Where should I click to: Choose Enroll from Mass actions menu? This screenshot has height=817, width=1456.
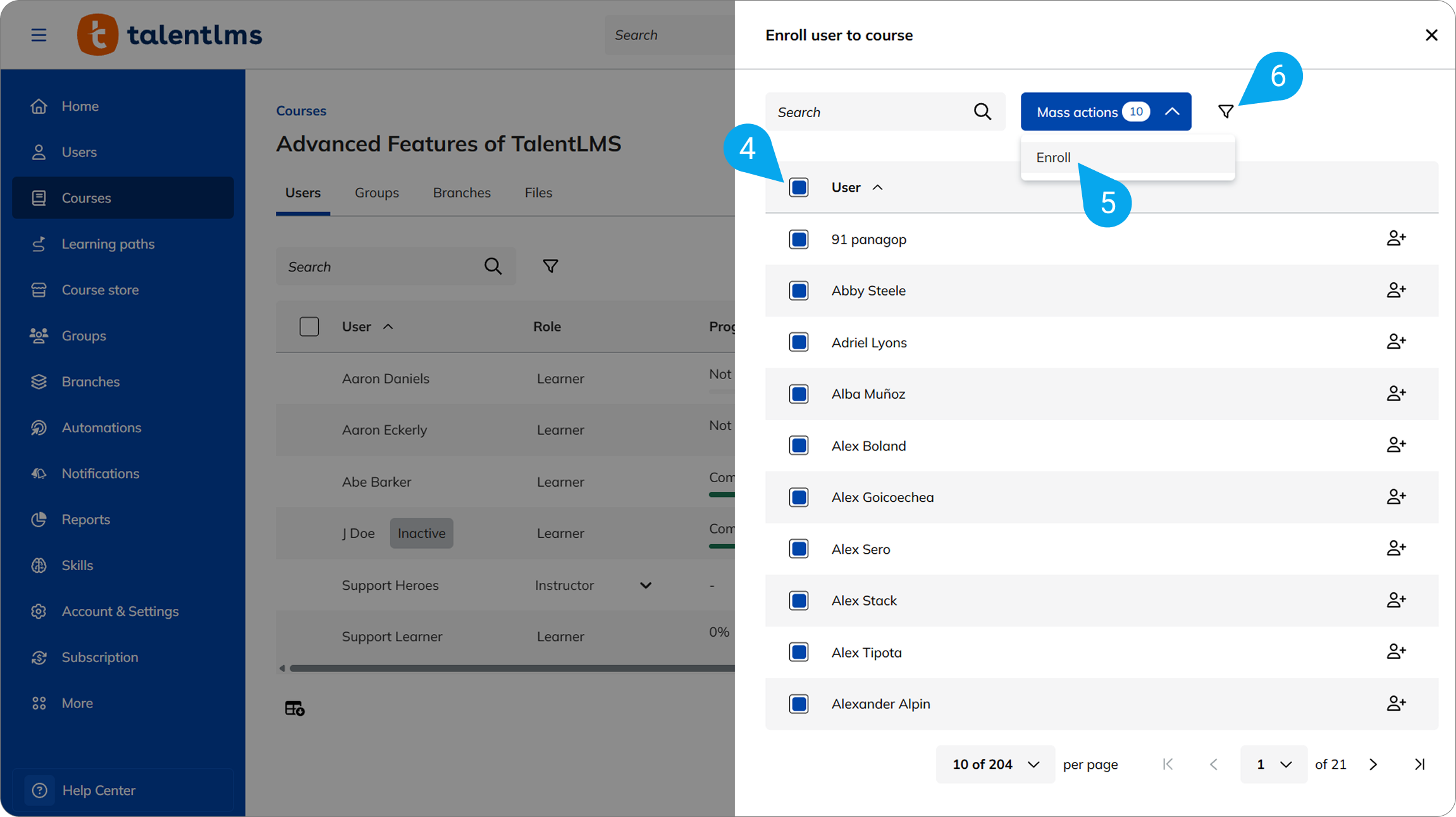tap(1128, 158)
